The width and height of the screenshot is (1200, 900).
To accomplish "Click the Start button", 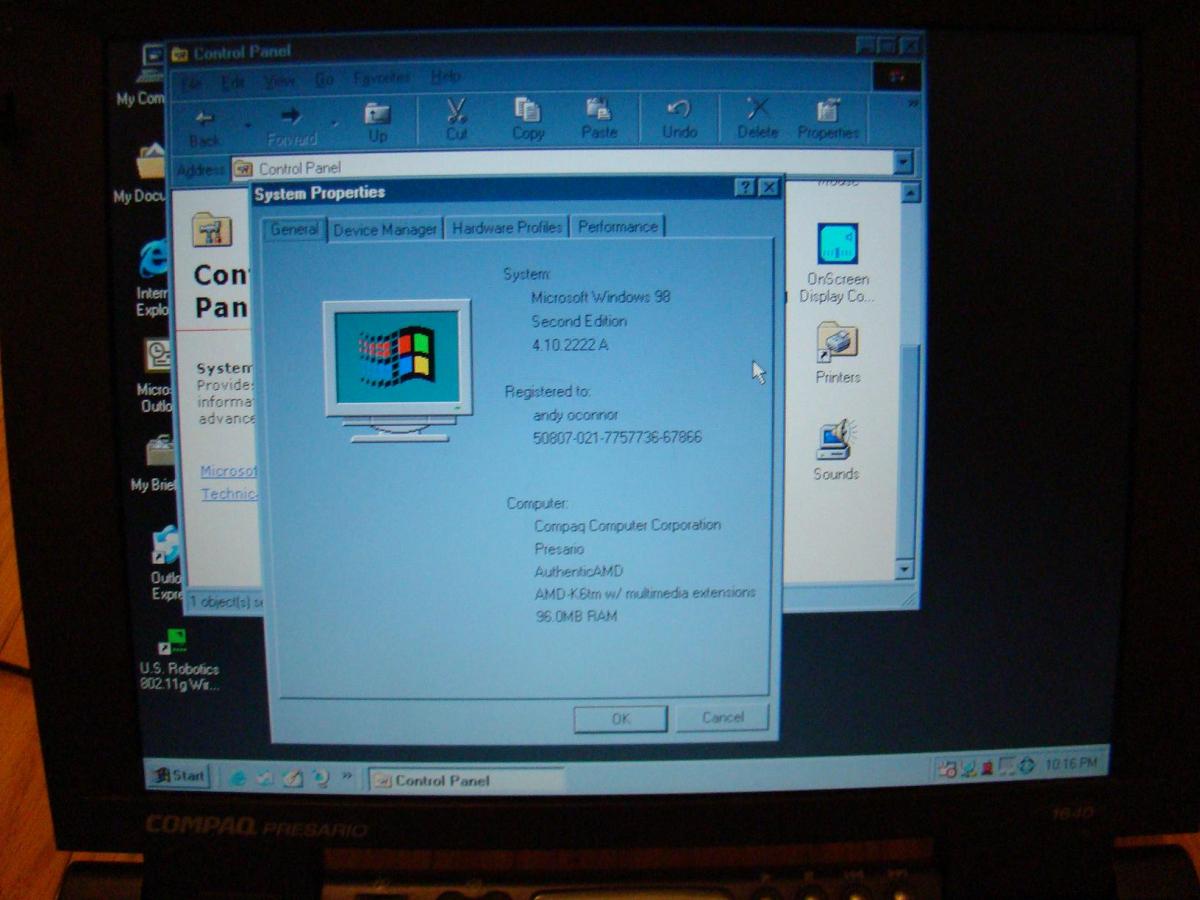I will point(178,775).
